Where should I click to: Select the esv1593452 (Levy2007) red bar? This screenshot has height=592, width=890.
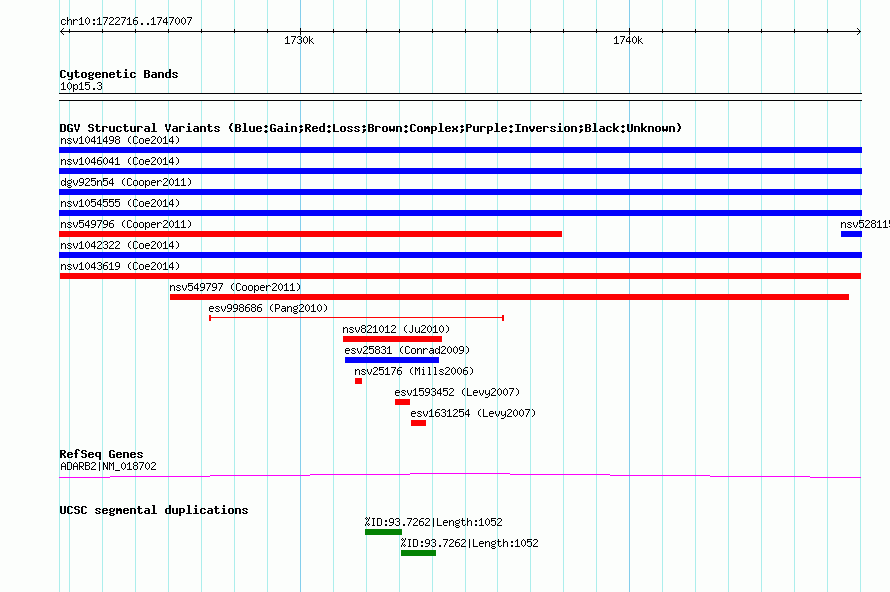click(402, 402)
